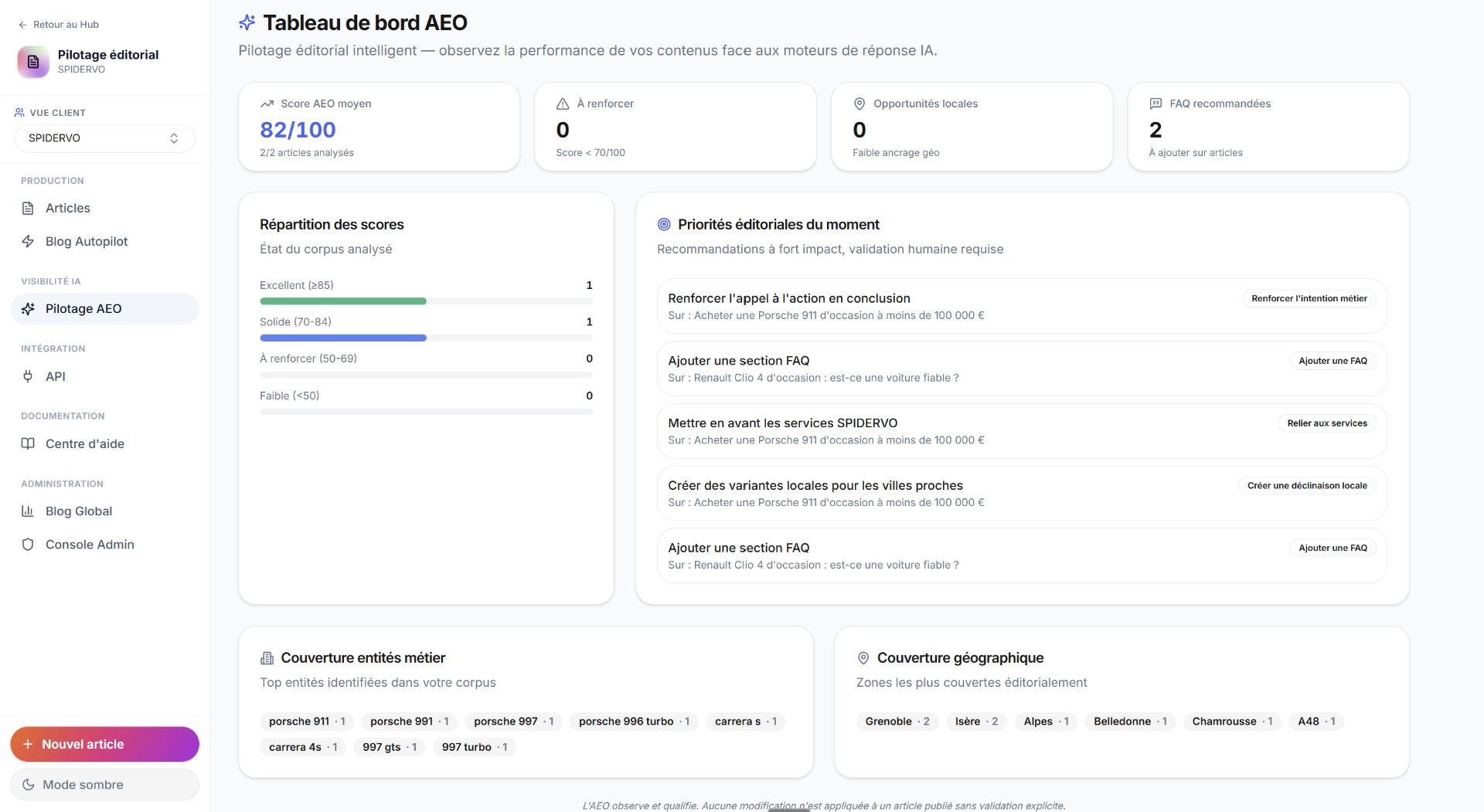Click the Retour au Hub link
Viewport: 1484px width, 812px height.
(59, 25)
